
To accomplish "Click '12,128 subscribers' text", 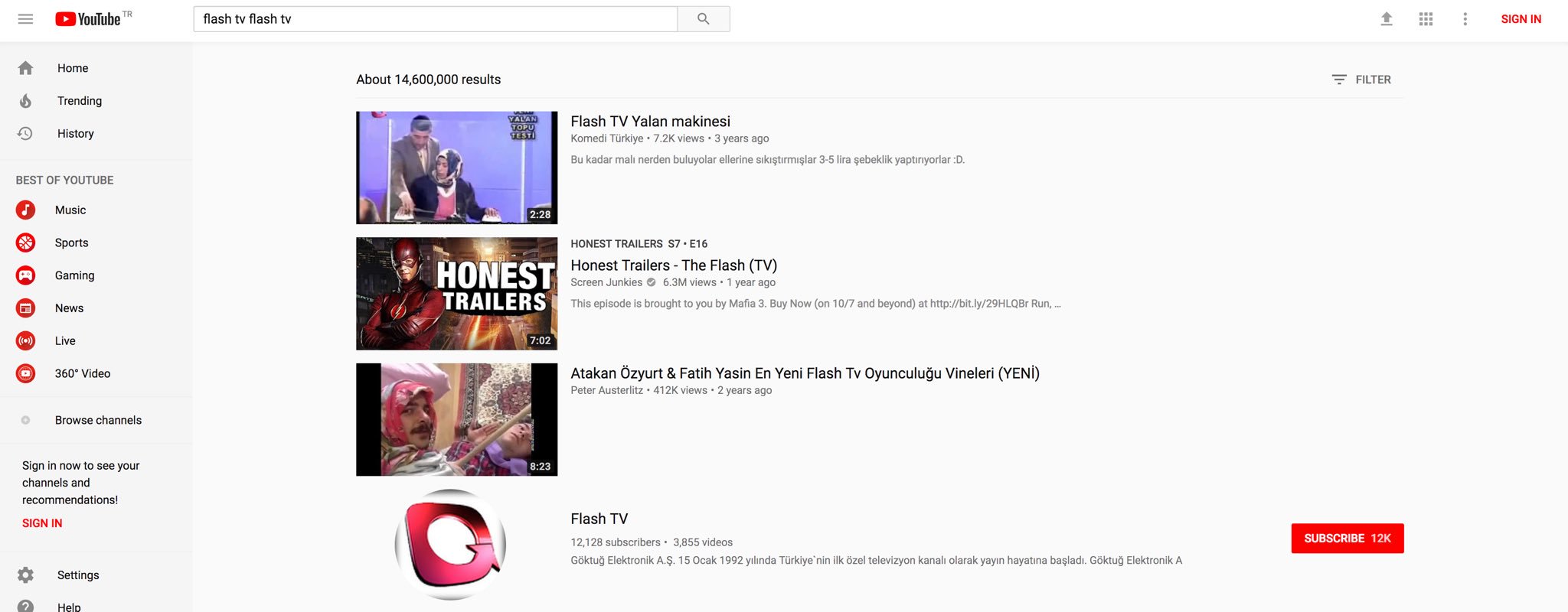I will coord(616,542).
